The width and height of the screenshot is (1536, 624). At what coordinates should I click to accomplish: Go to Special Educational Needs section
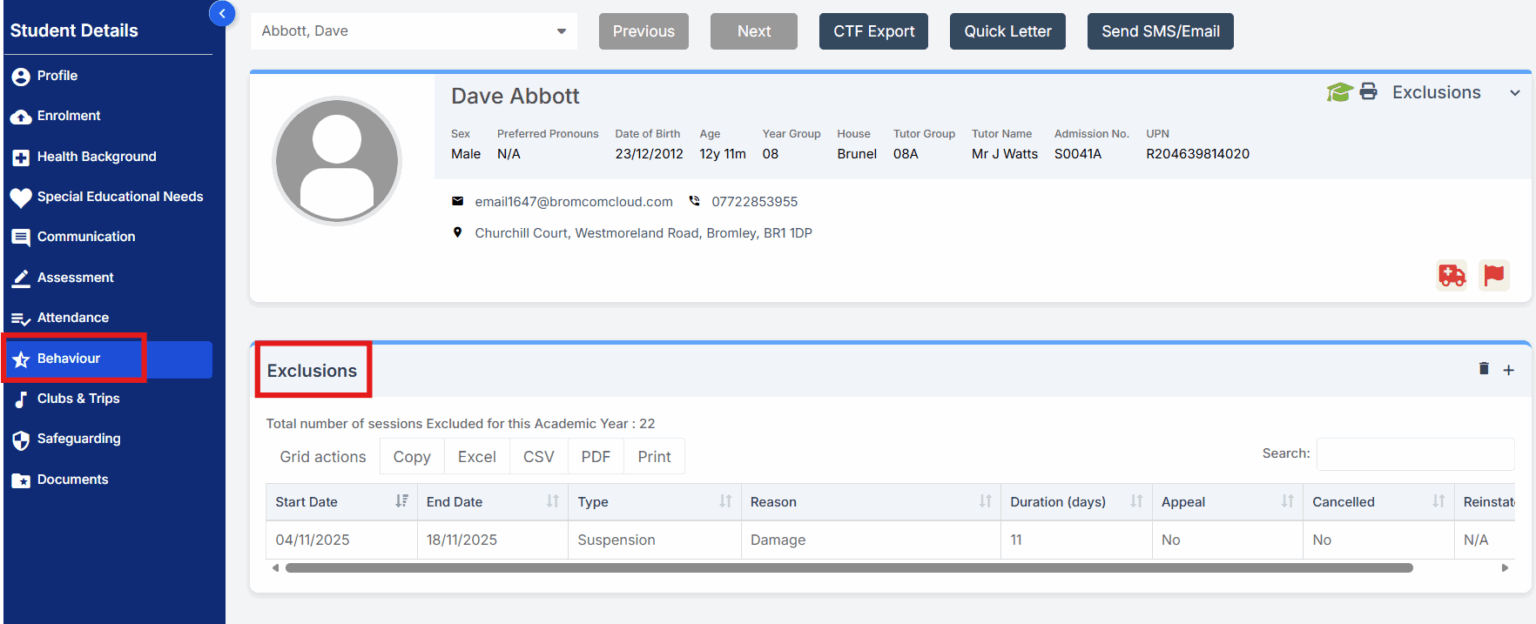pyautogui.click(x=119, y=197)
